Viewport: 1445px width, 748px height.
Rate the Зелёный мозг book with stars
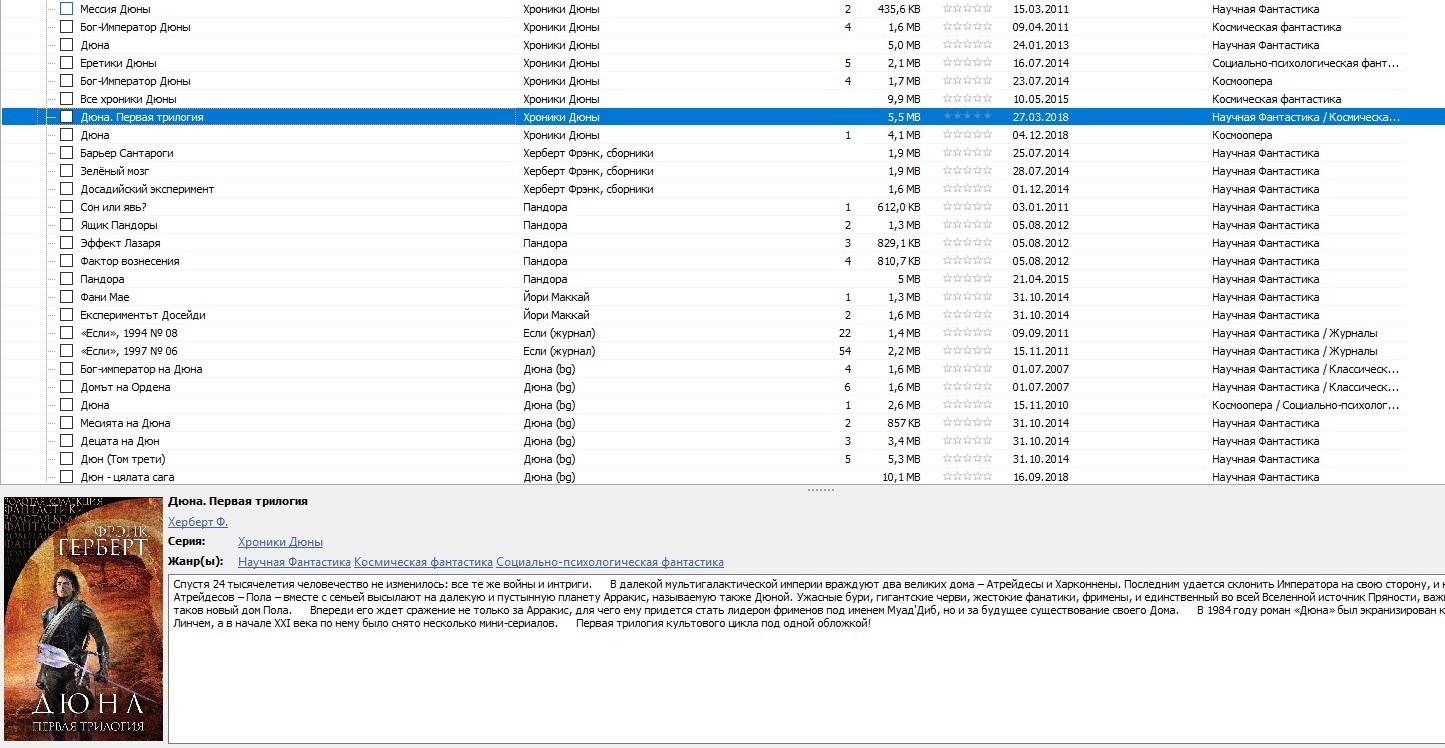coord(967,171)
